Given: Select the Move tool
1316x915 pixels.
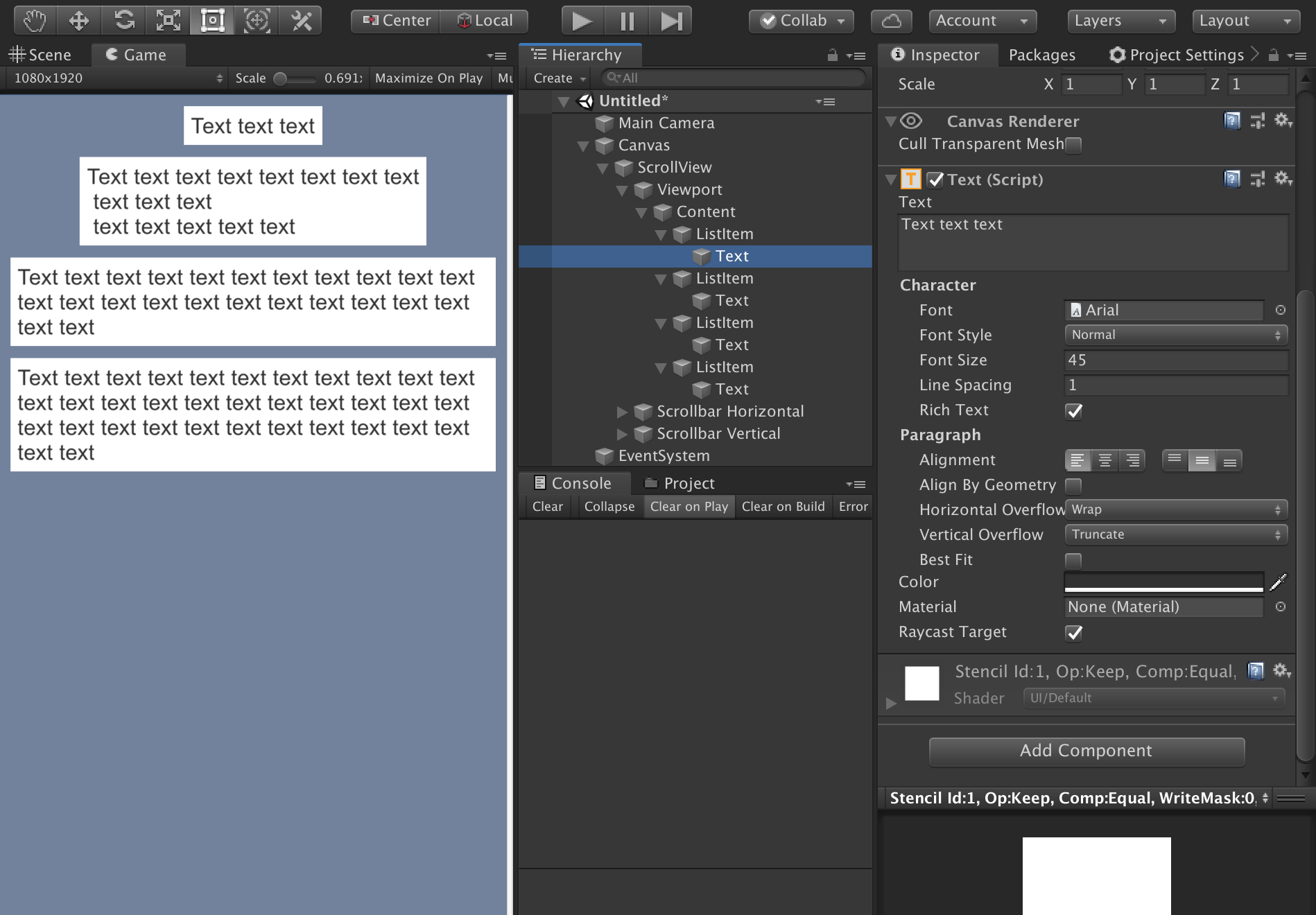Looking at the screenshot, I should (78, 21).
